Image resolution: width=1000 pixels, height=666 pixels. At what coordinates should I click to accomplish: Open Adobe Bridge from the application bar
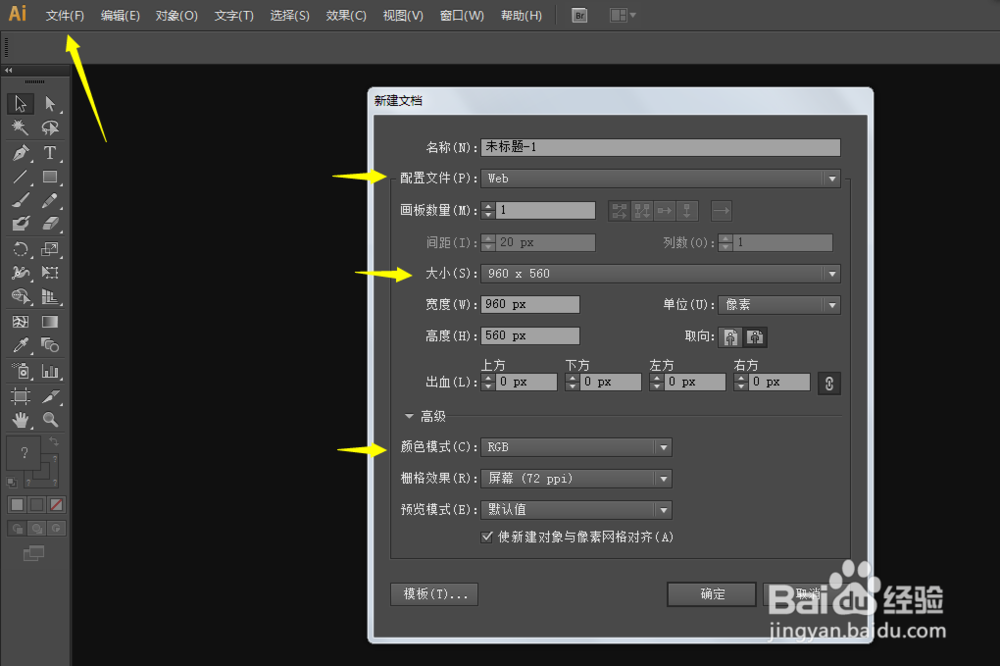pyautogui.click(x=578, y=15)
